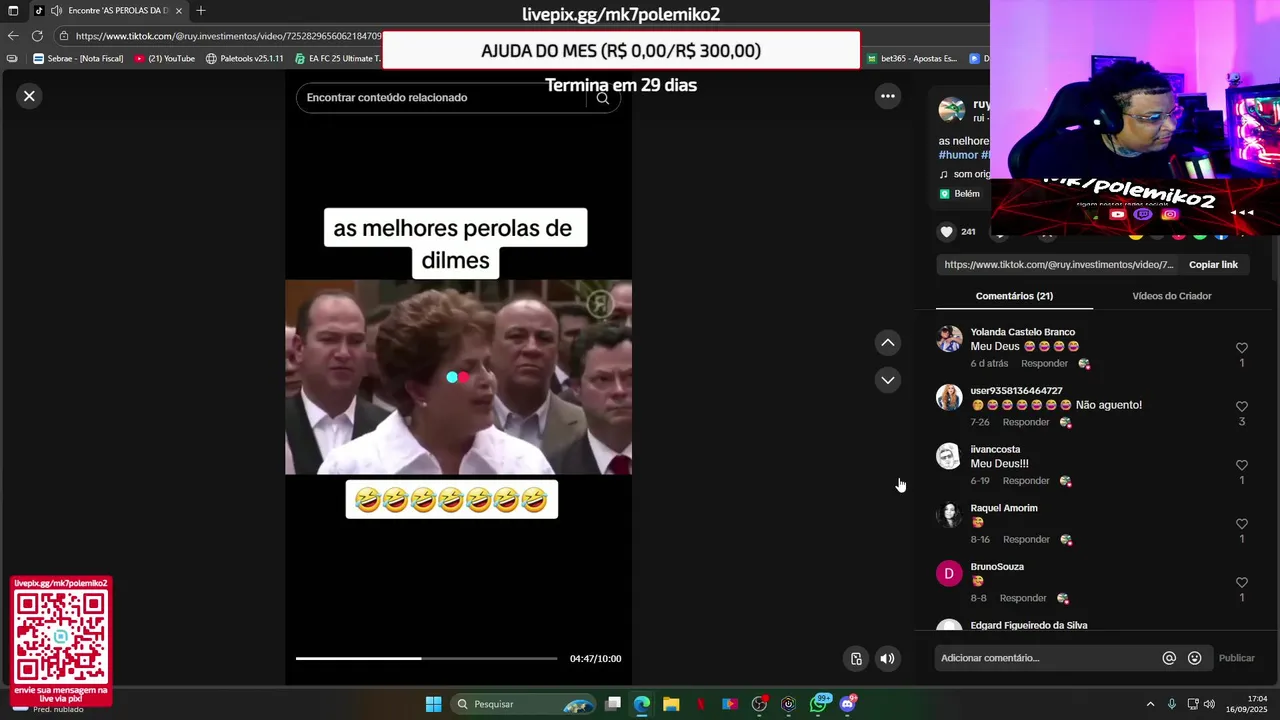
Task: Click the #humor hashtag
Action: (x=958, y=155)
